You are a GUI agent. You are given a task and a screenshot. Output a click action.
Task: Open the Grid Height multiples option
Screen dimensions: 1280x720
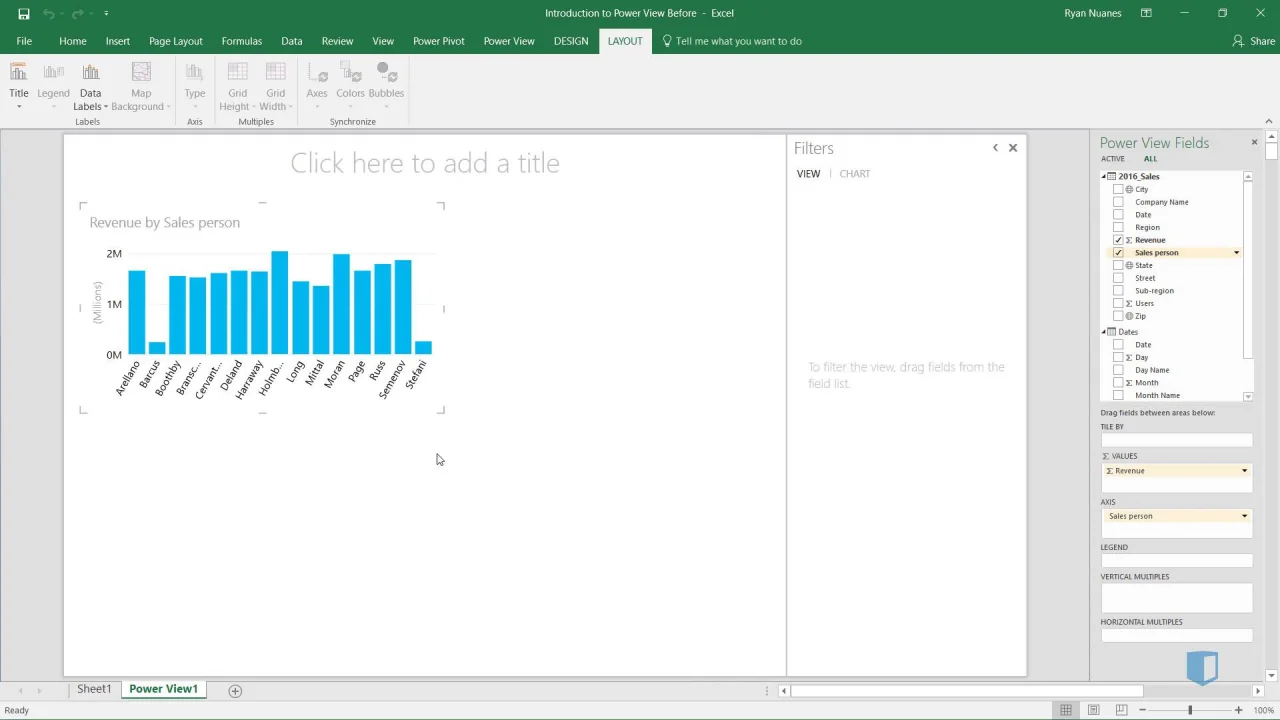tap(237, 87)
